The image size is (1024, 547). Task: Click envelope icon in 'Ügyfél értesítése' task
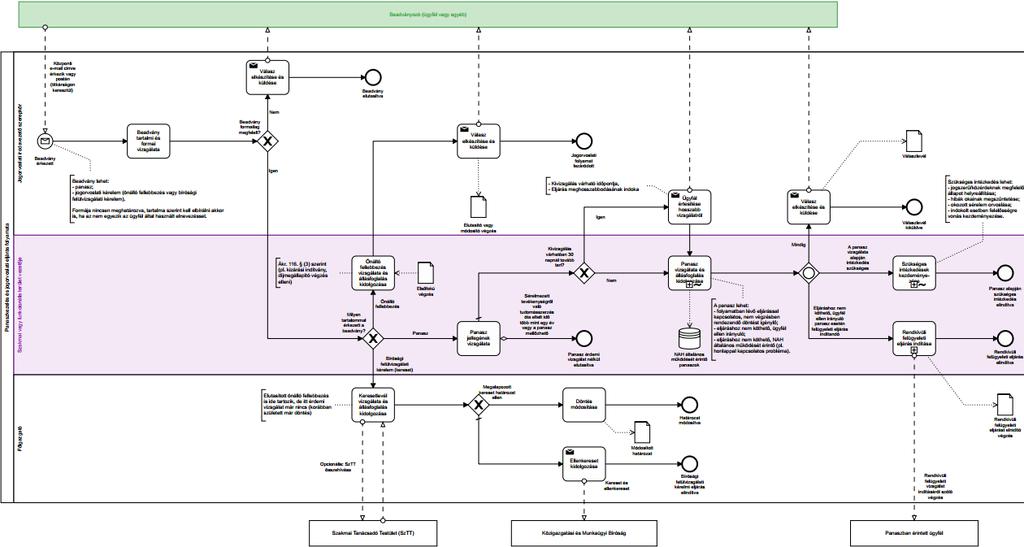tap(675, 195)
